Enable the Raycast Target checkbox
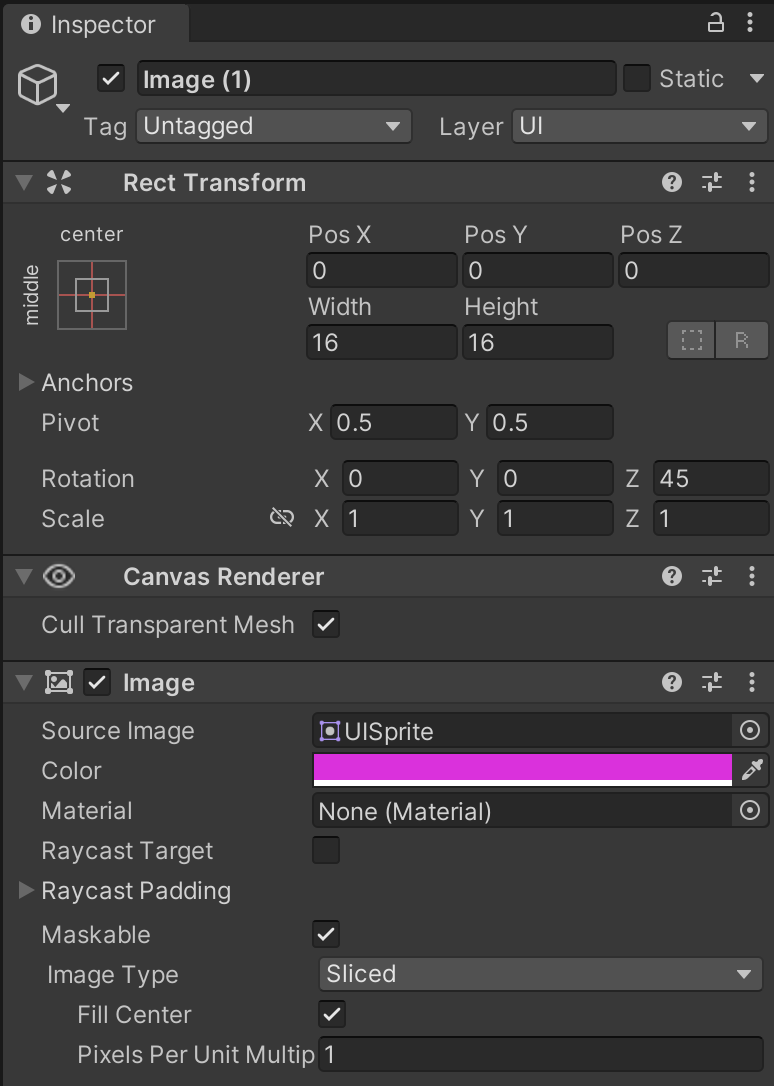Image resolution: width=774 pixels, height=1086 pixels. (x=326, y=851)
